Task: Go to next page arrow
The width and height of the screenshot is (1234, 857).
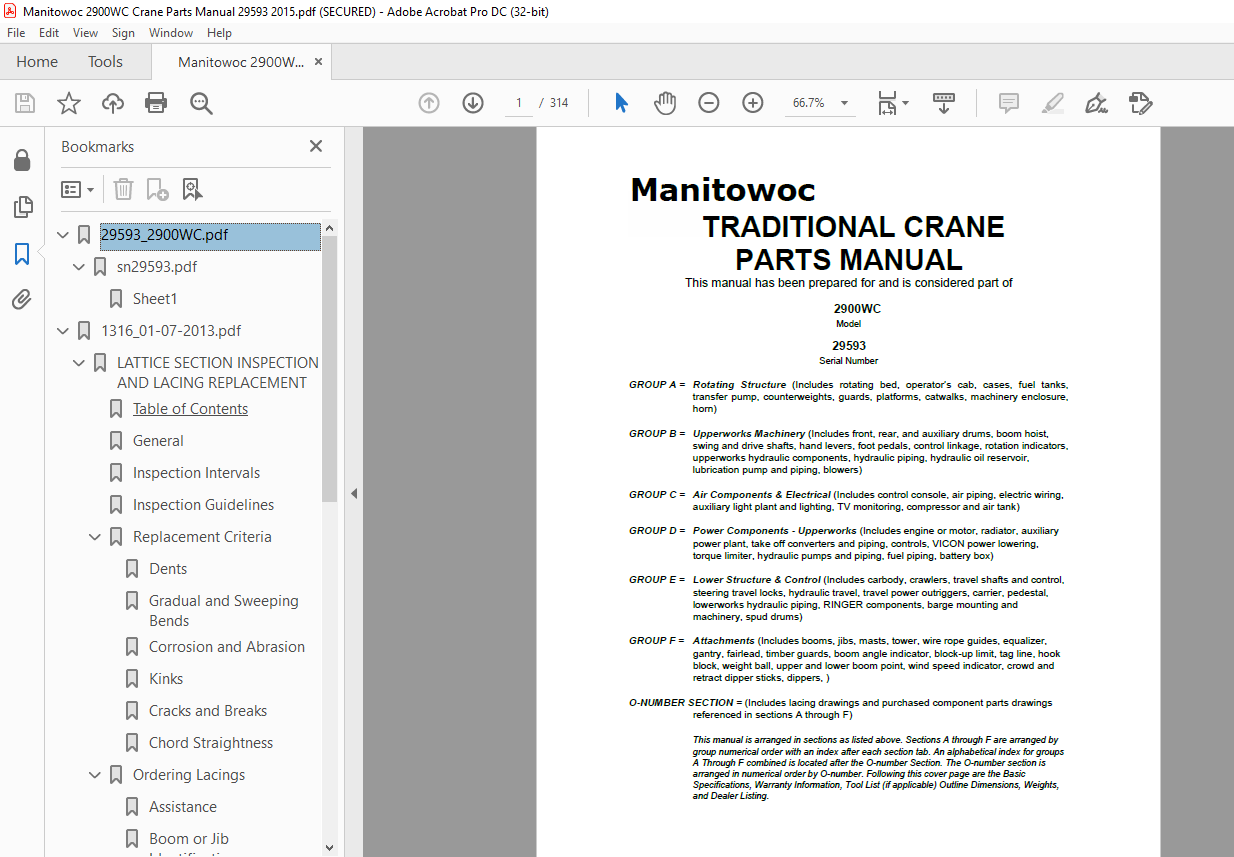Action: [473, 103]
